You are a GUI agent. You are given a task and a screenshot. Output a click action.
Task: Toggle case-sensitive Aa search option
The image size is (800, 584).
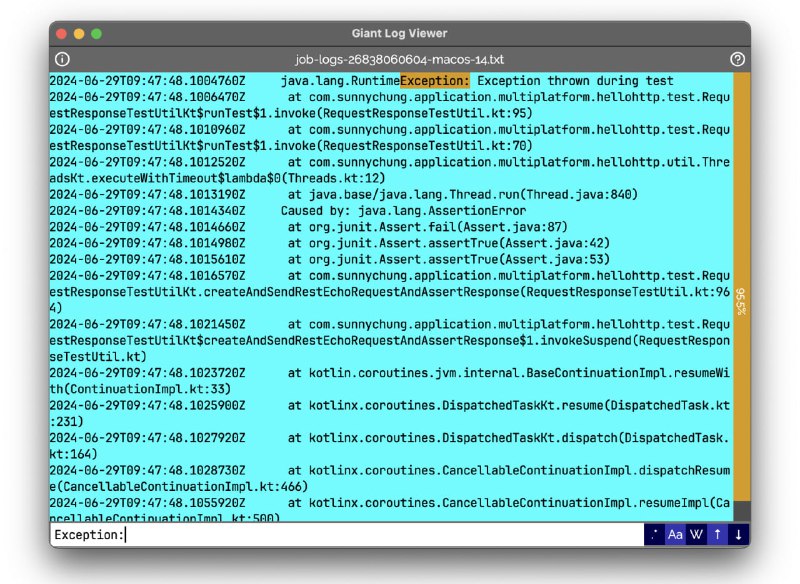point(675,535)
